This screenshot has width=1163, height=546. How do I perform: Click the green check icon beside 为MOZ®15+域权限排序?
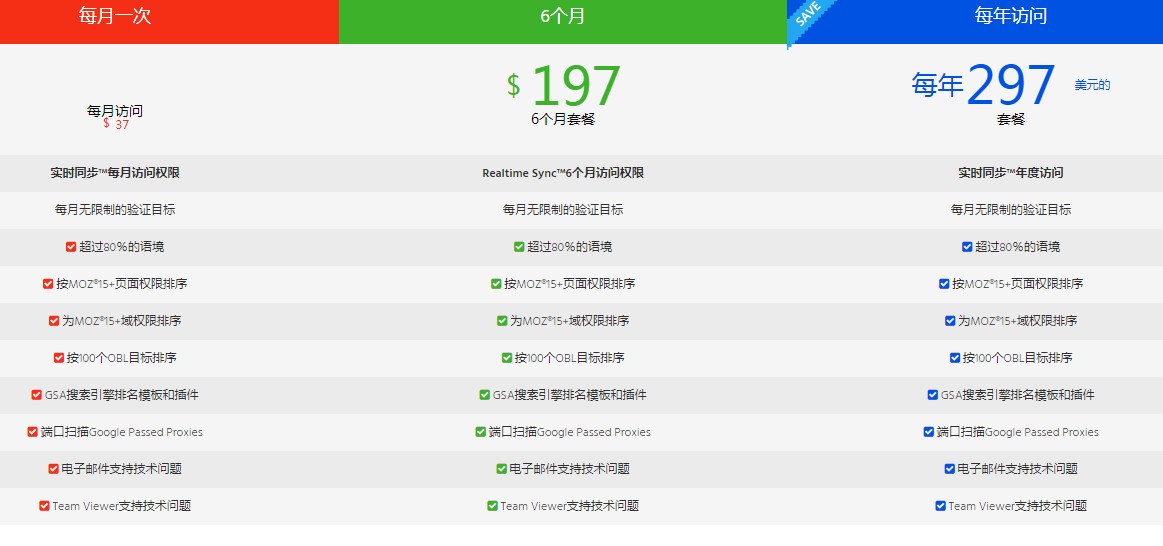point(502,321)
